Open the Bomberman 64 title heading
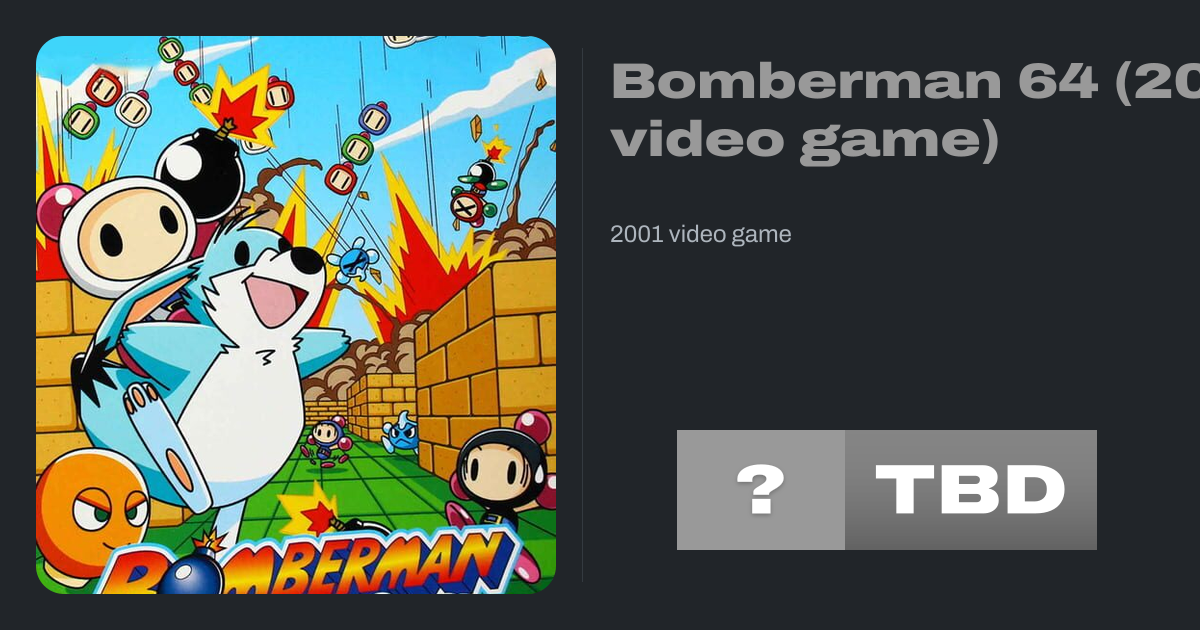1200x630 pixels. (905, 110)
